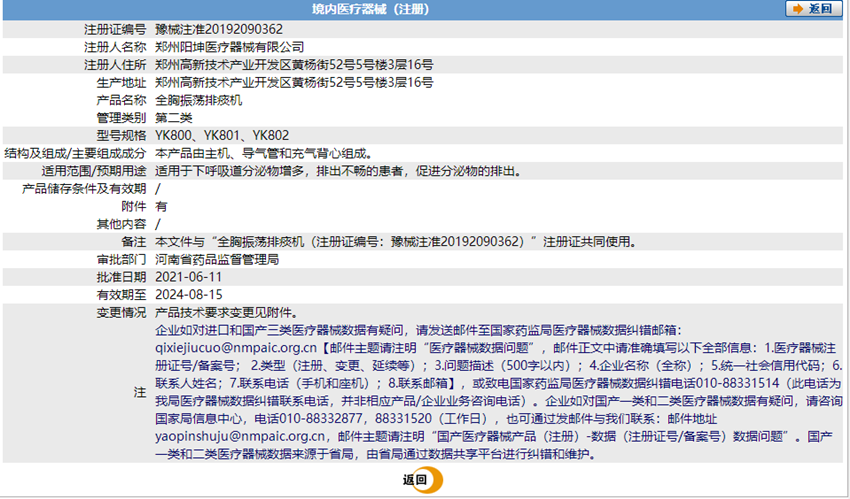The image size is (850, 499).
Task: Click phone number 010-88332877 in the note
Action: (321, 418)
